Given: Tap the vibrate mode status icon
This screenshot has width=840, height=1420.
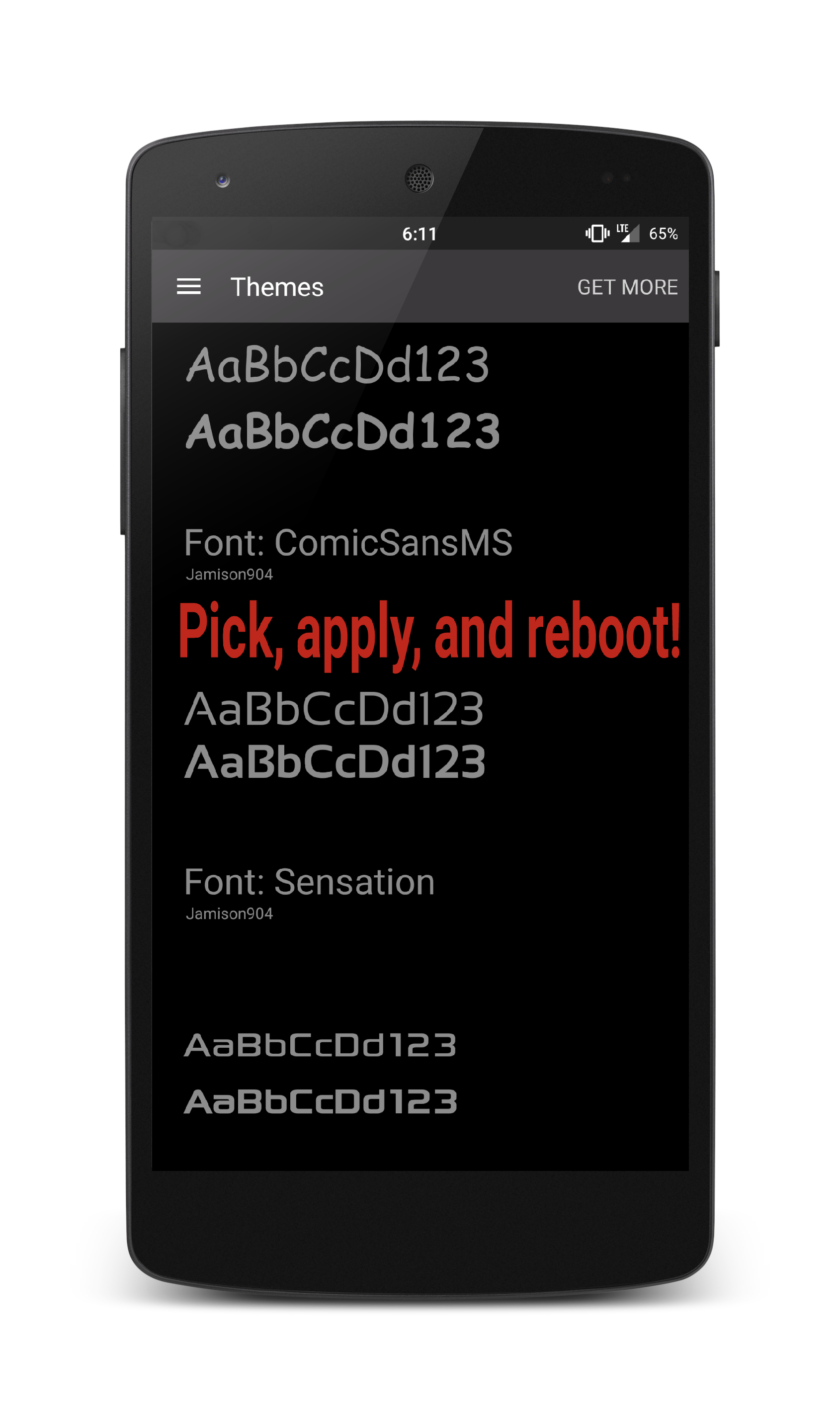Looking at the screenshot, I should coord(597,233).
